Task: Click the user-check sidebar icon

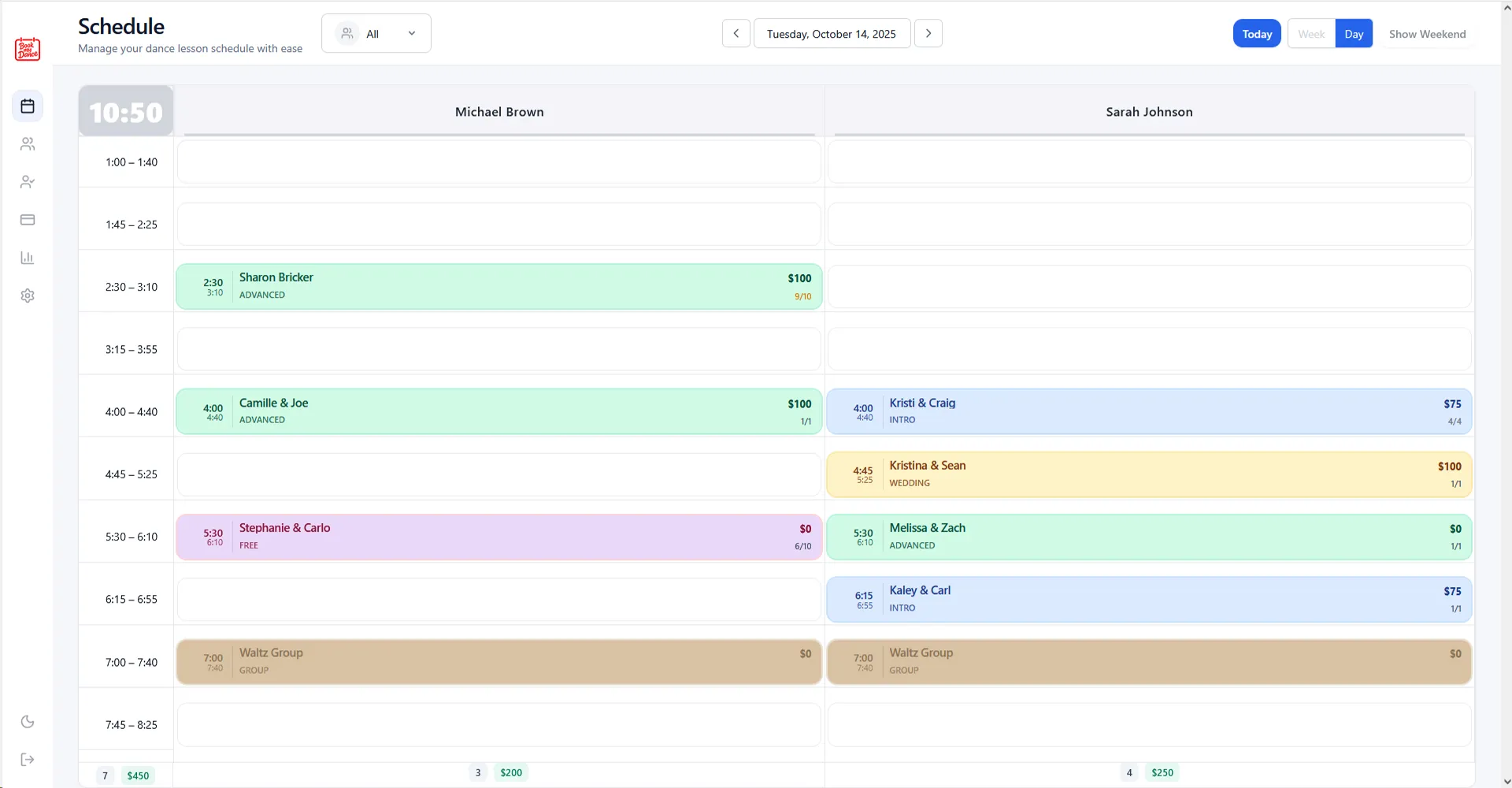Action: 28,182
